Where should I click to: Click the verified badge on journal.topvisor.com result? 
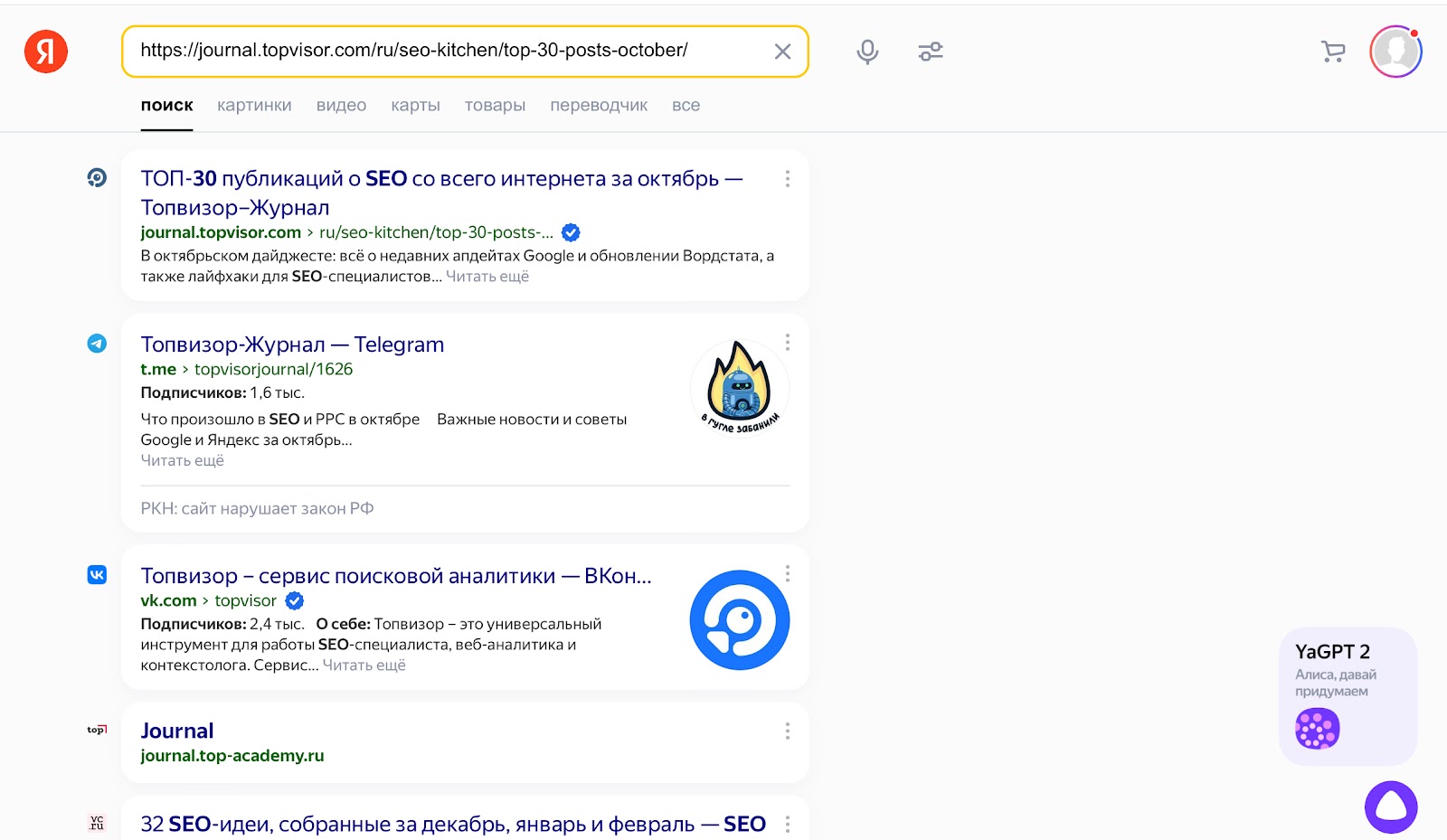pos(569,232)
